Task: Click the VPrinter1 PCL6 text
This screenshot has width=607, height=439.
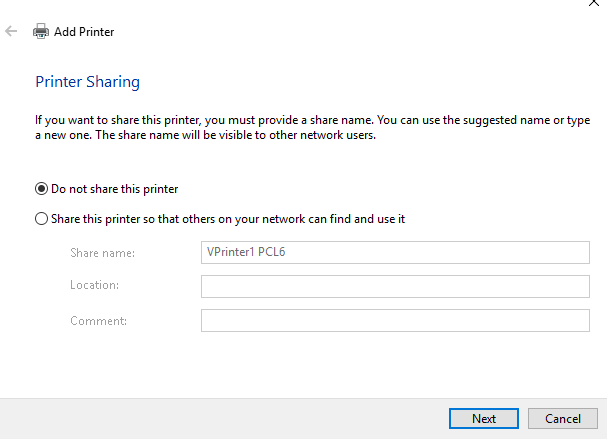Action: click(x=246, y=252)
